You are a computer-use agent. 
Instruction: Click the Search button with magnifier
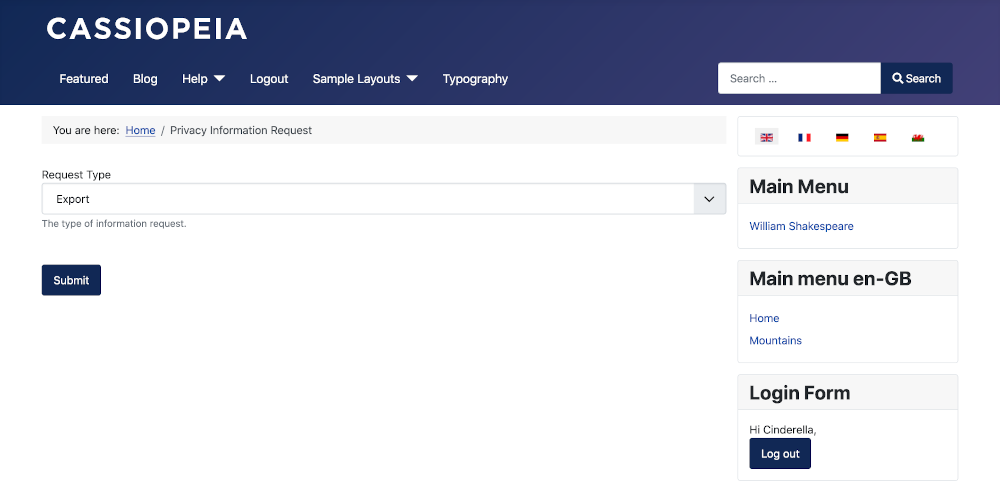[x=916, y=78]
